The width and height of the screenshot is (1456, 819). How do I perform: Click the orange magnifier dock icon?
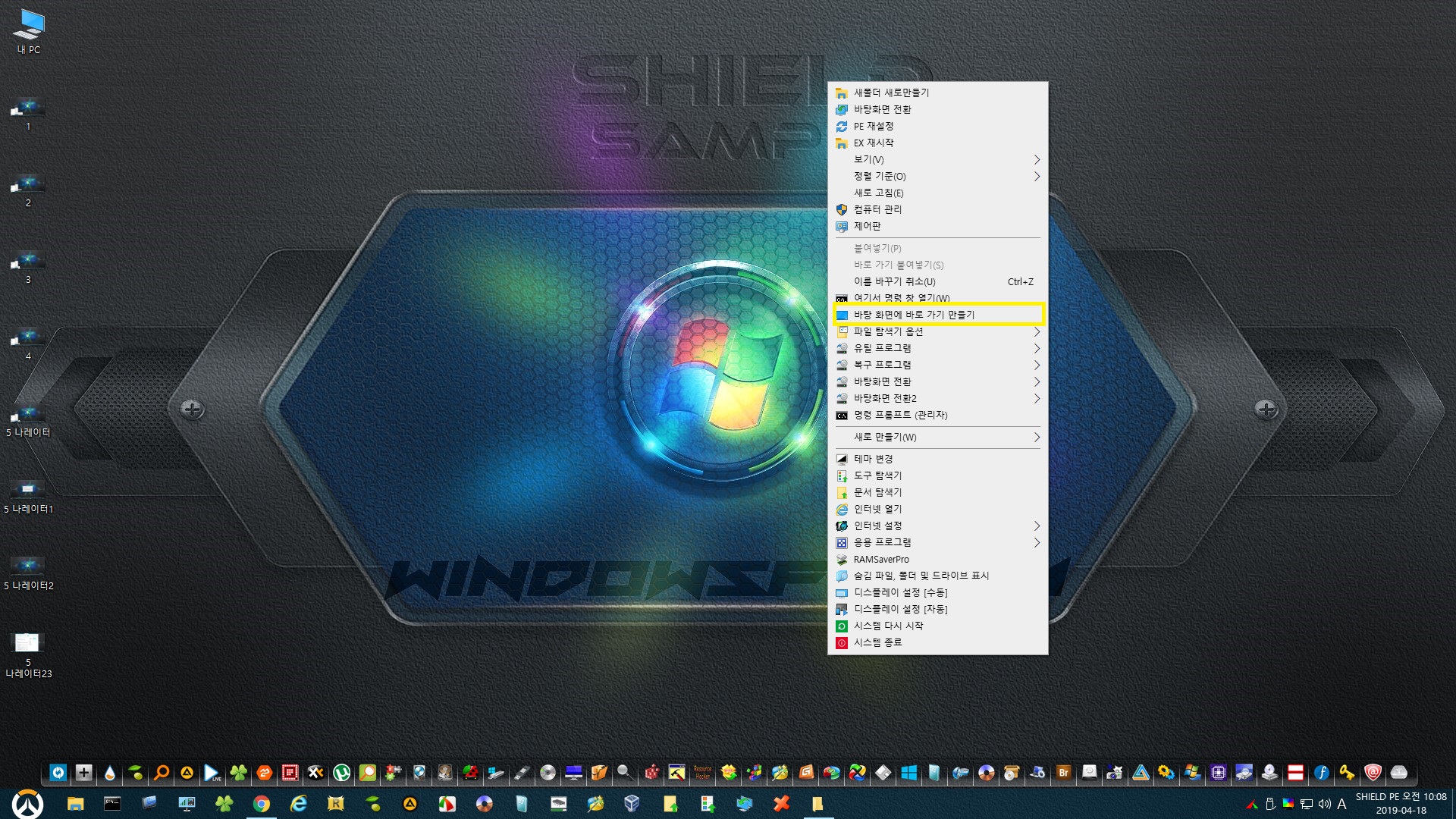tap(161, 773)
